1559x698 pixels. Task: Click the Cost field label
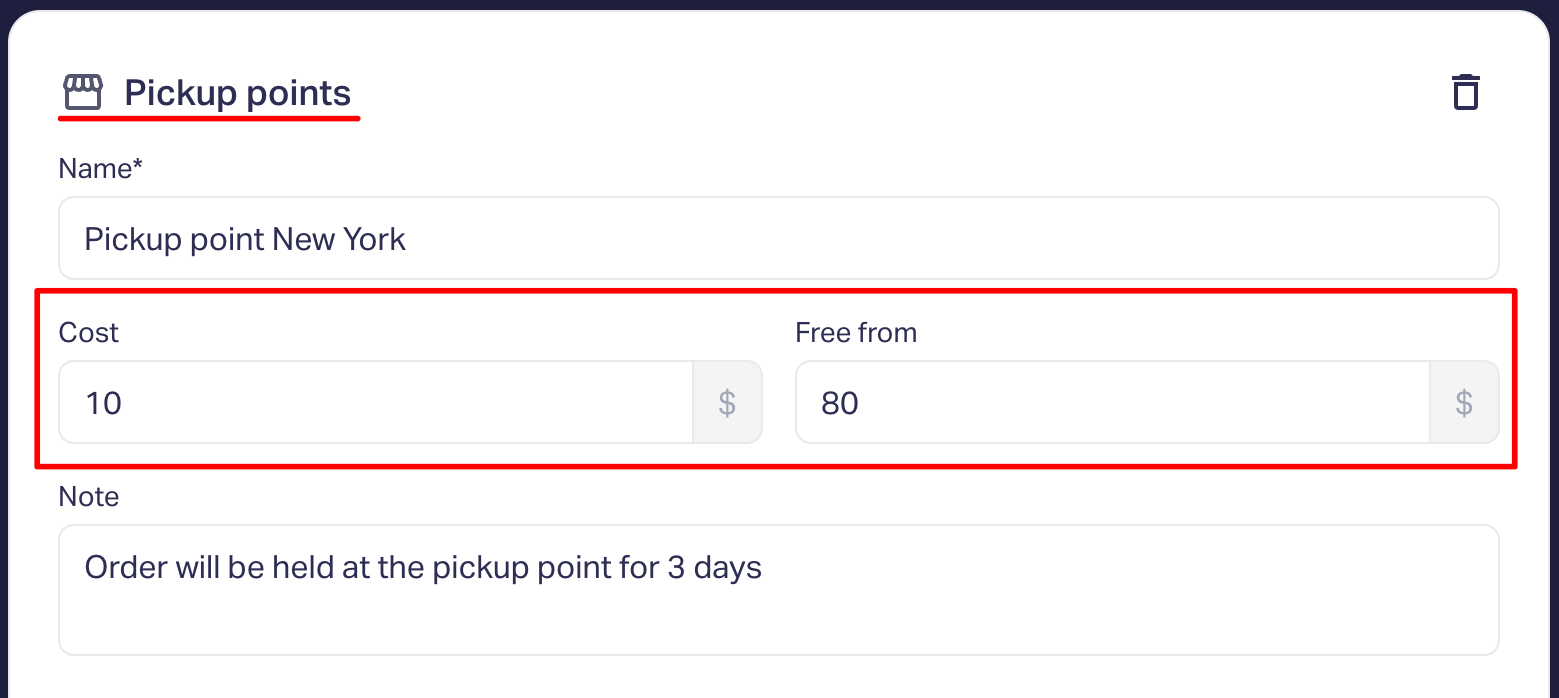click(x=89, y=332)
